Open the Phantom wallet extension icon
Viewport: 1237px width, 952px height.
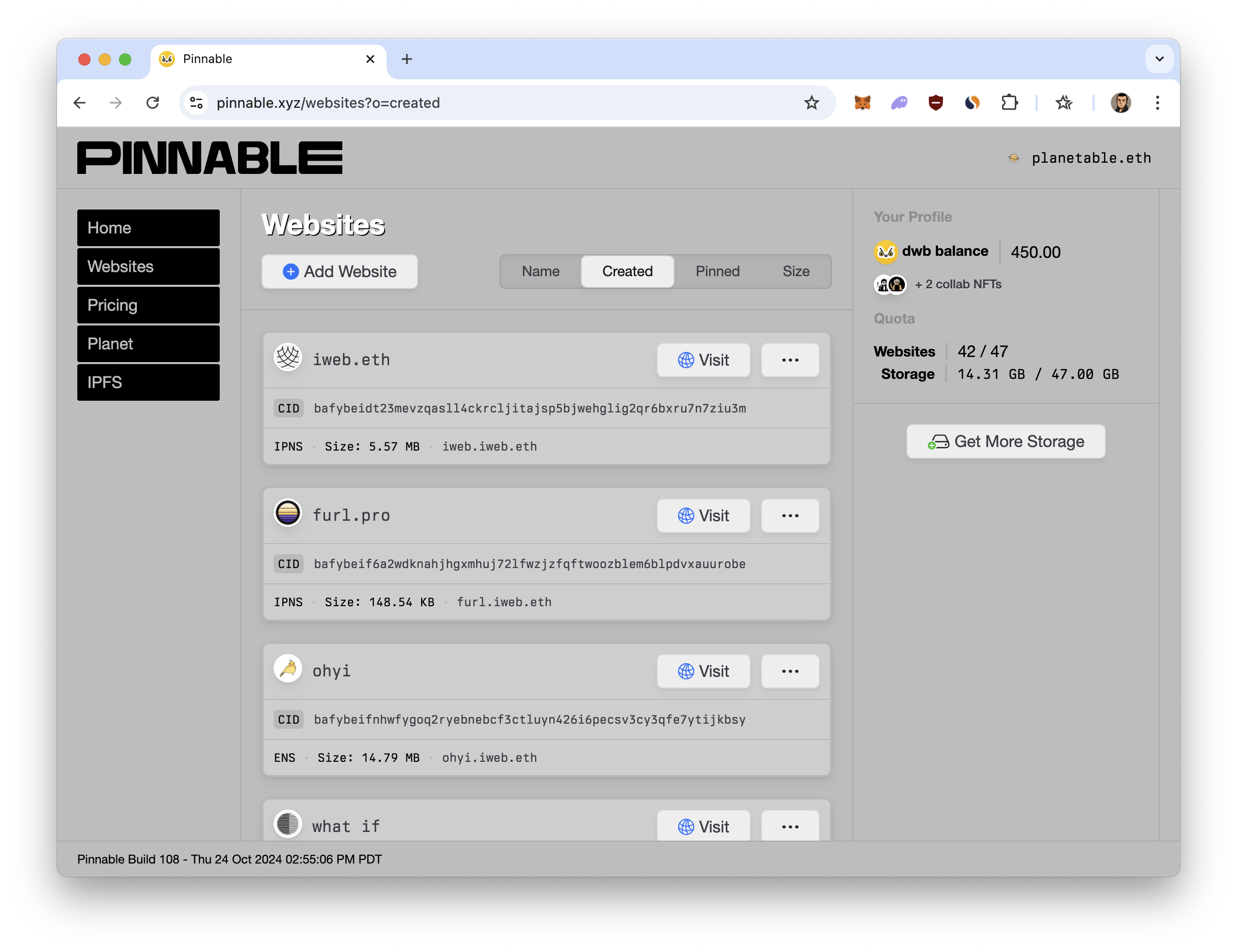[899, 103]
